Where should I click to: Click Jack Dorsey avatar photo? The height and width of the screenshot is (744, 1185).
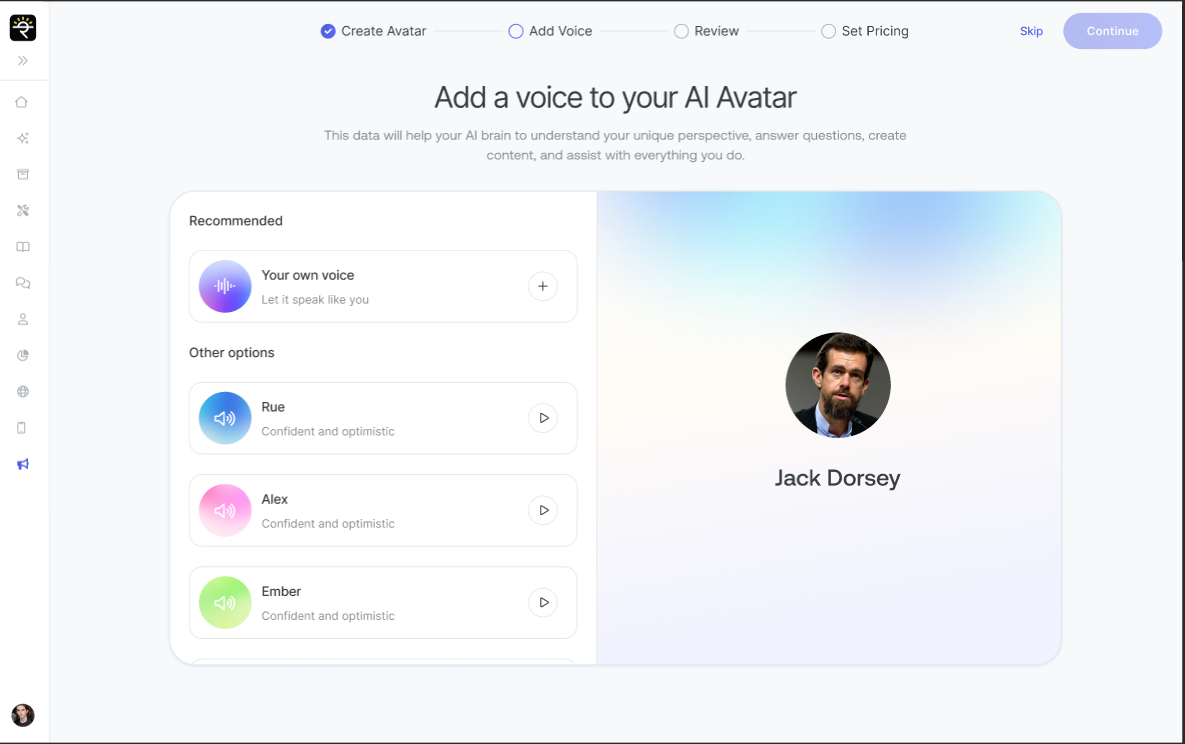tap(837, 385)
